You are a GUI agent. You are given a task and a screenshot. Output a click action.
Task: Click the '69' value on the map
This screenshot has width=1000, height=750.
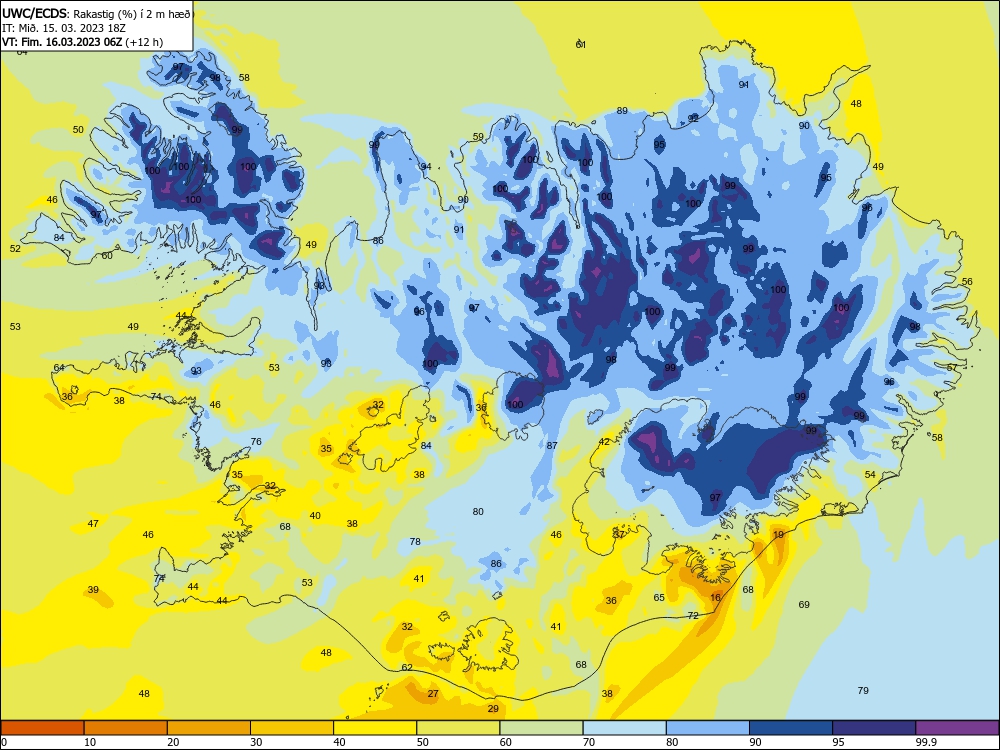[804, 604]
